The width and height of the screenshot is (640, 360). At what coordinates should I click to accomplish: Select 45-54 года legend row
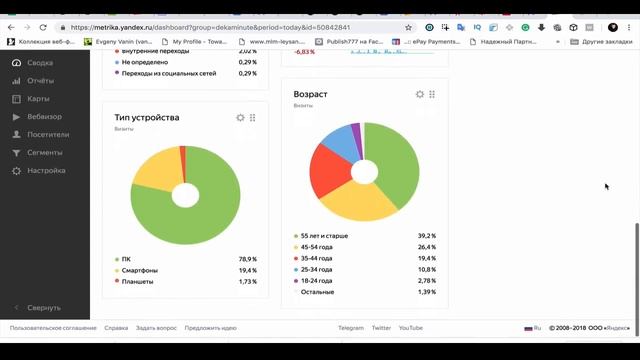coord(365,247)
